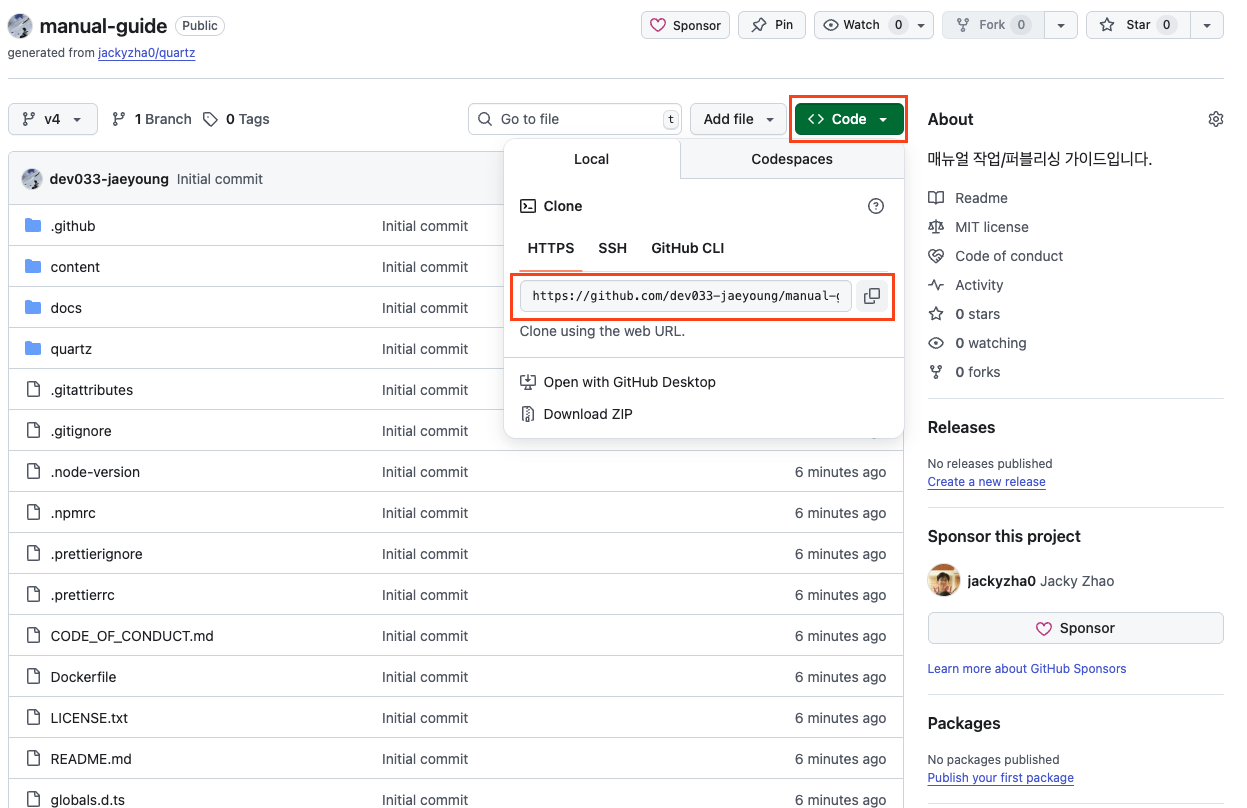Open the 0 Tags link
This screenshot has width=1247, height=808.
pyautogui.click(x=236, y=119)
